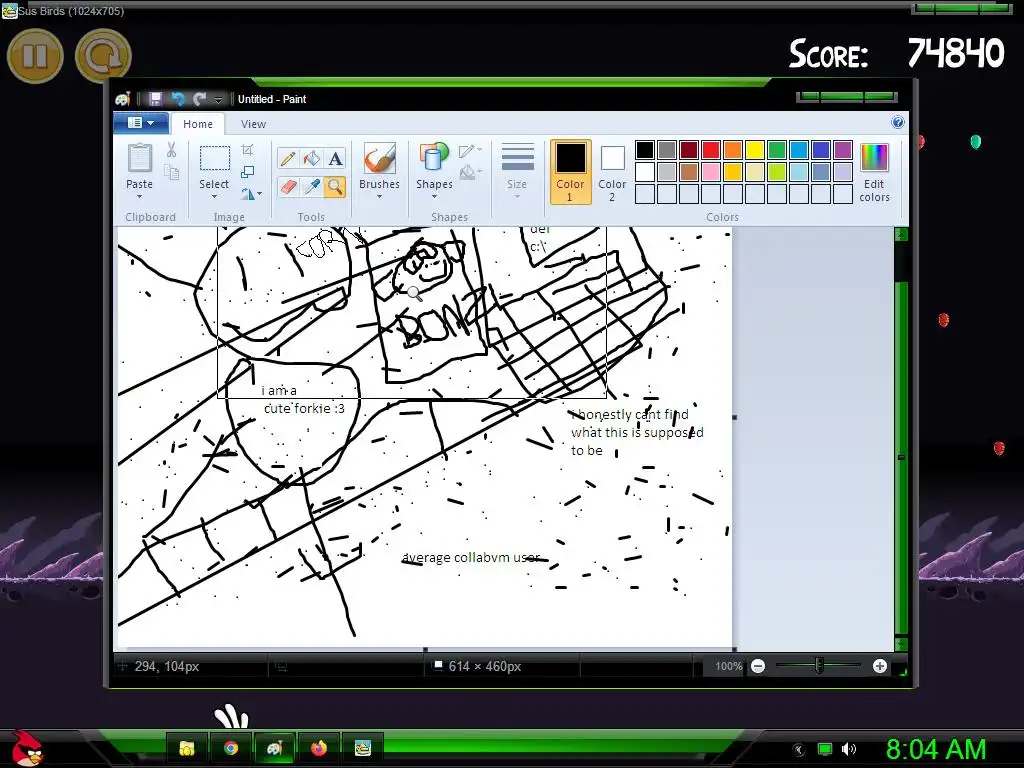Click the tray show hidden icons arrow
1024x768 pixels.
(799, 750)
